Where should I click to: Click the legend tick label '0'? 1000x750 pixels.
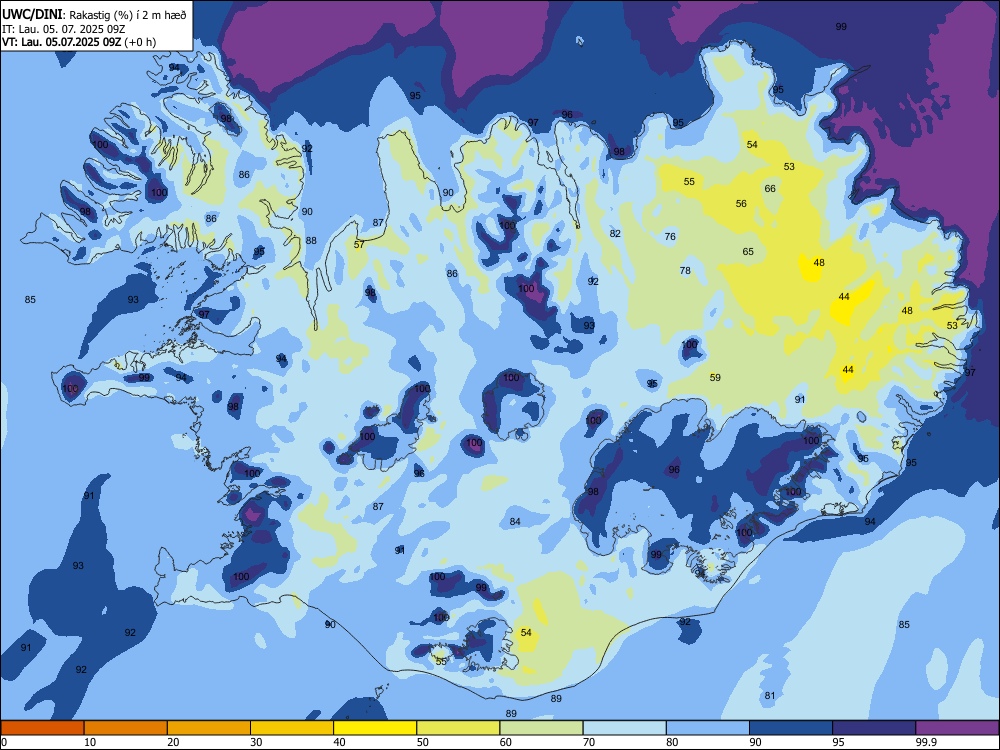[4, 742]
